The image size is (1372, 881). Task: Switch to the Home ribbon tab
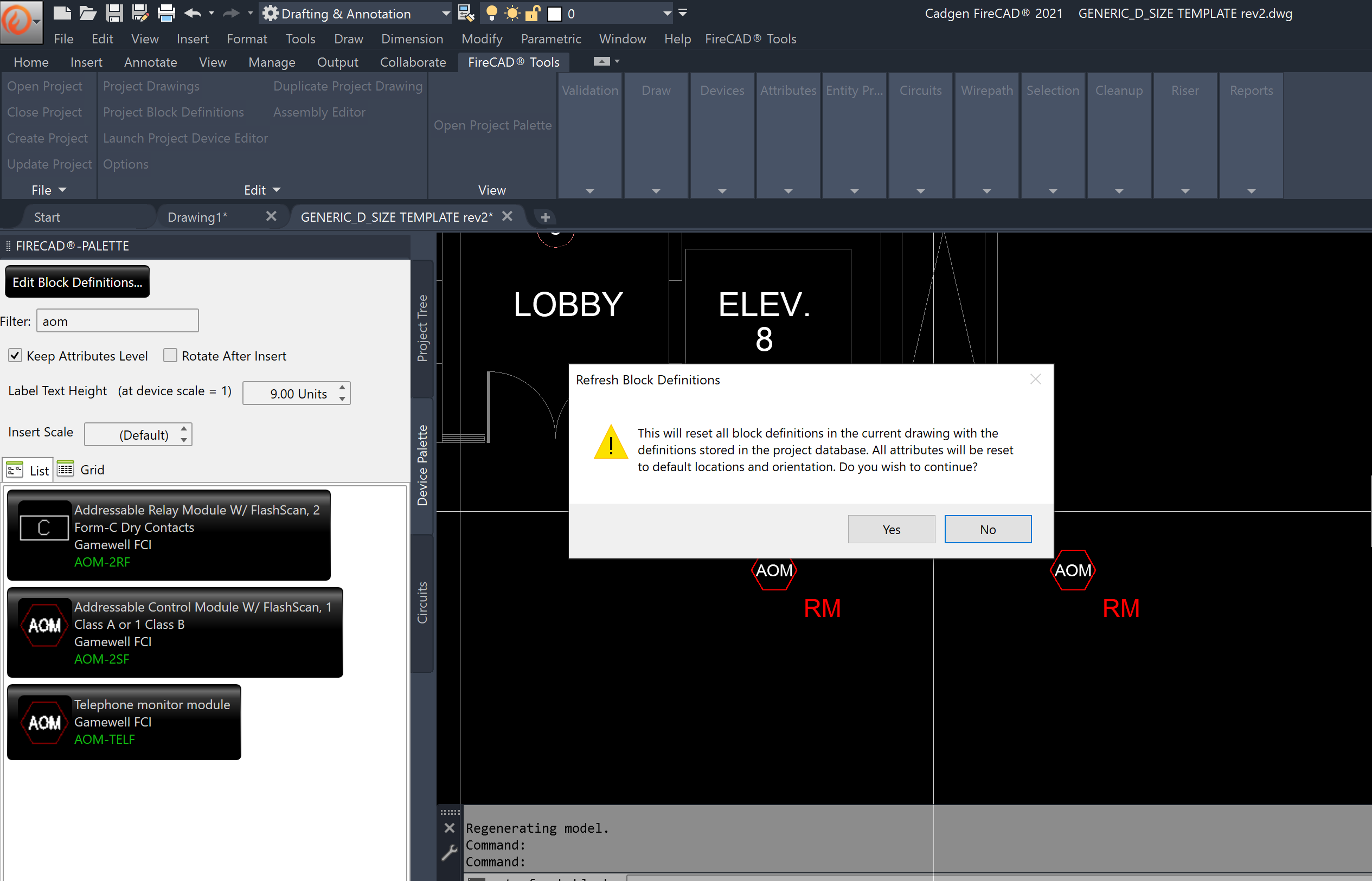click(x=31, y=62)
